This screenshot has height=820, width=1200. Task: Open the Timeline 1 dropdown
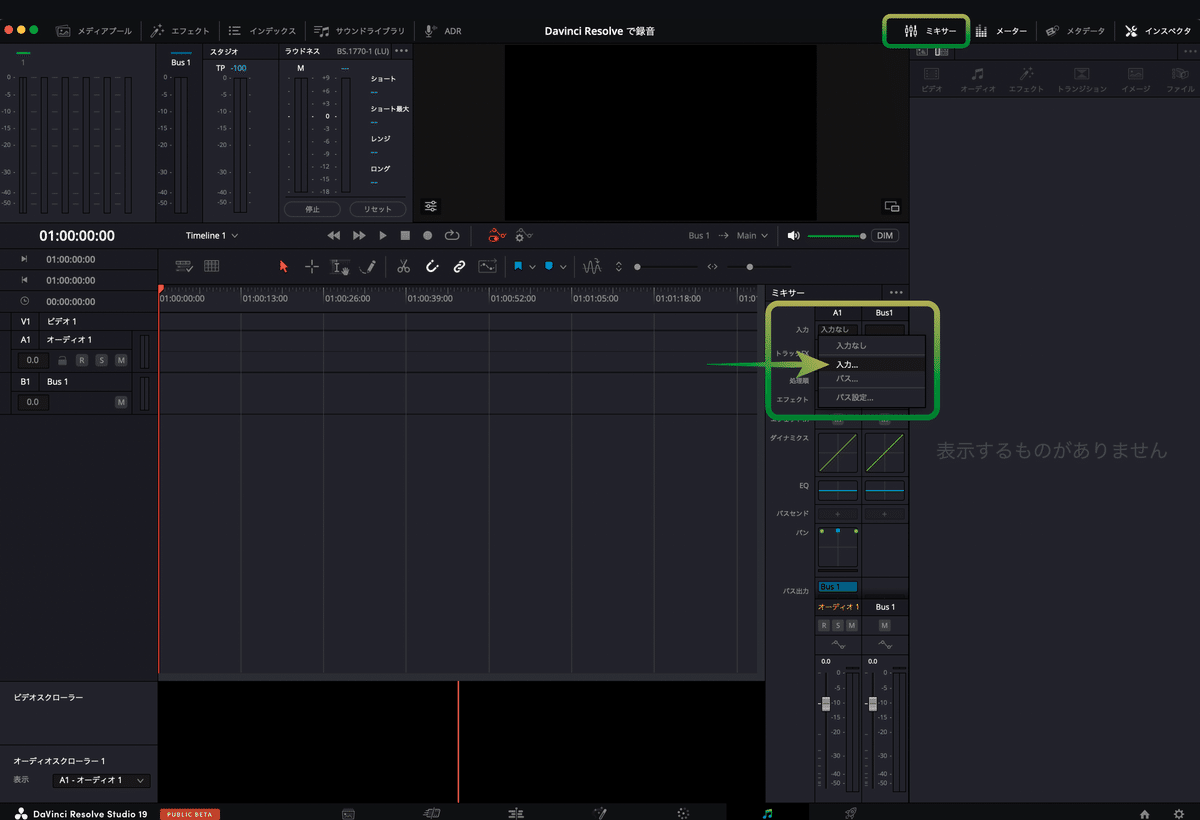[x=210, y=235]
